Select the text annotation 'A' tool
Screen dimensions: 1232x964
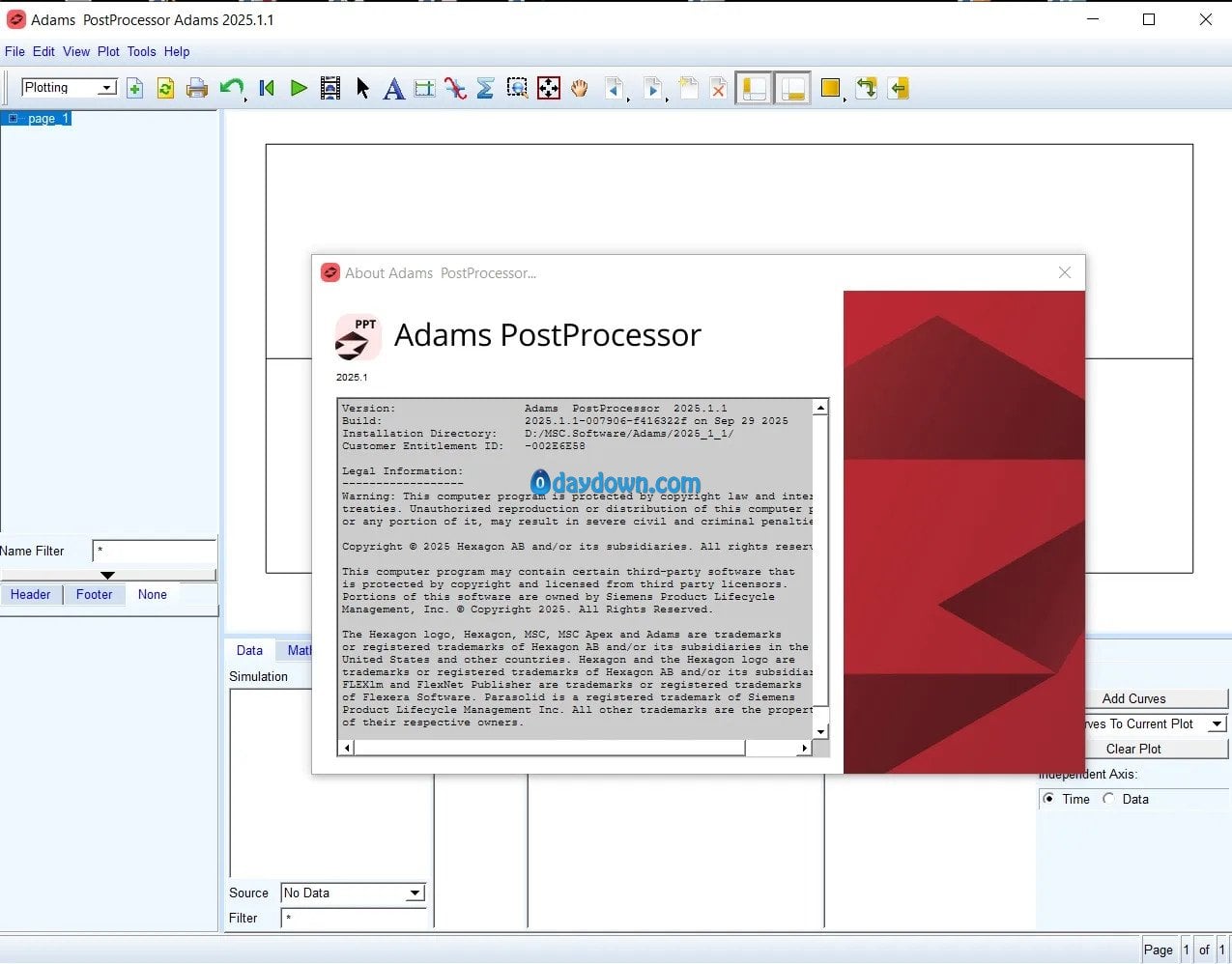click(393, 89)
